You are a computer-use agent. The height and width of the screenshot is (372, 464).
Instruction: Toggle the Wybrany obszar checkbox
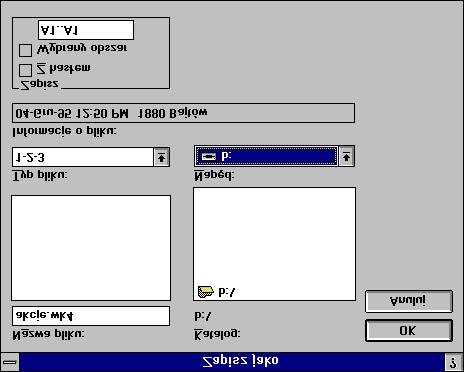25,51
